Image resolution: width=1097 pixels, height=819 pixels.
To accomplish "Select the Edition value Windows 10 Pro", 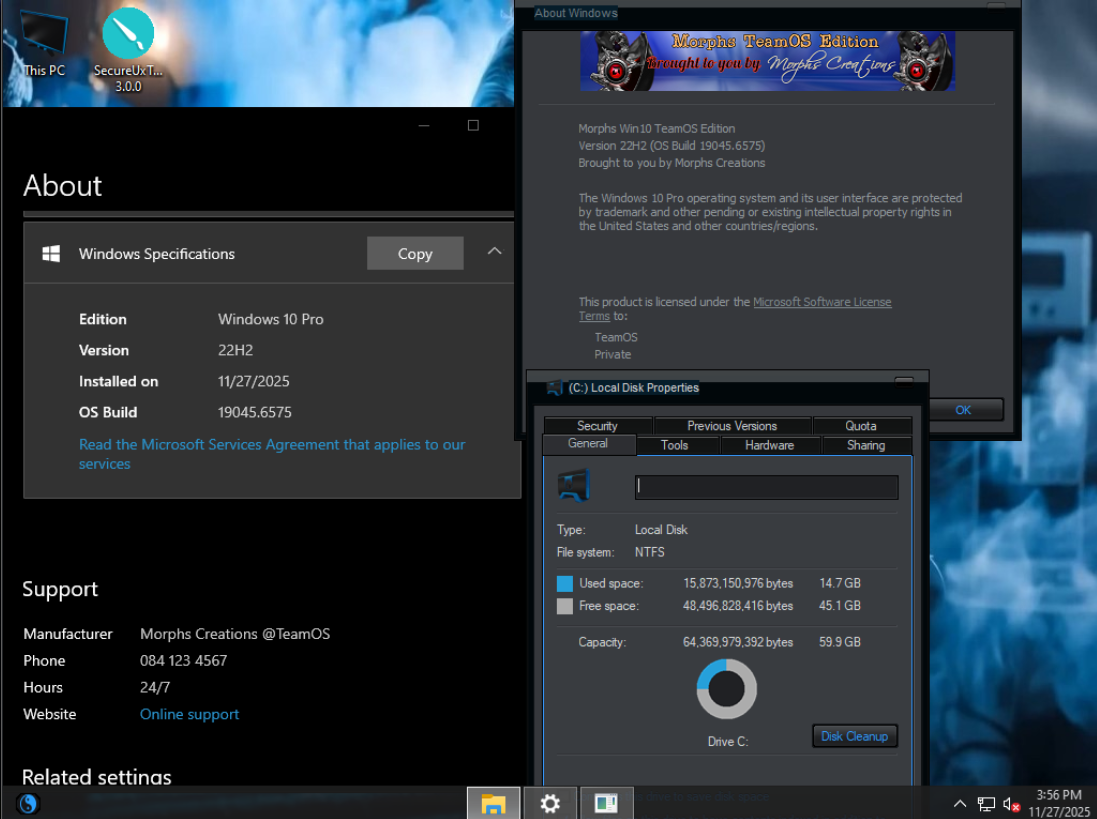I will (x=271, y=319).
